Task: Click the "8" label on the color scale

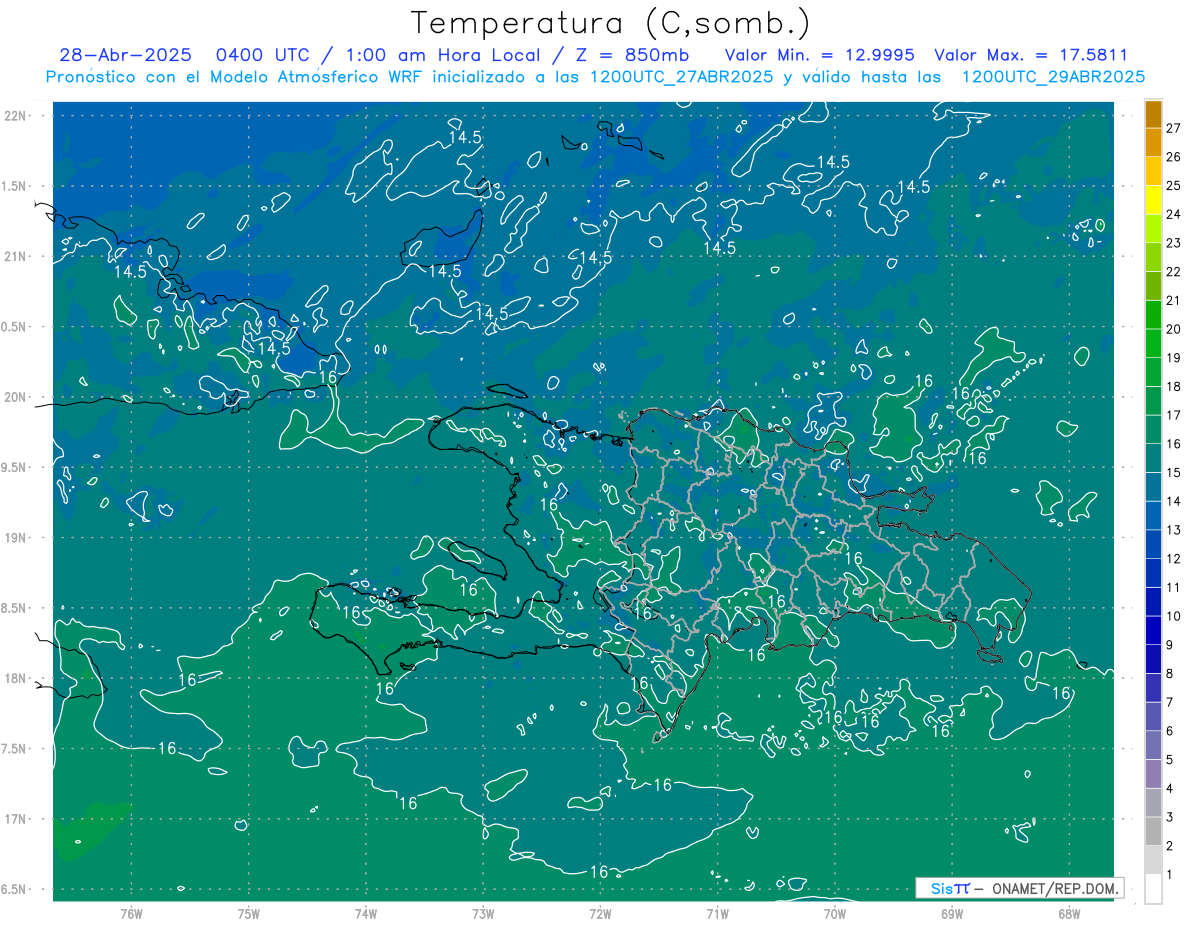Action: [x=1170, y=674]
